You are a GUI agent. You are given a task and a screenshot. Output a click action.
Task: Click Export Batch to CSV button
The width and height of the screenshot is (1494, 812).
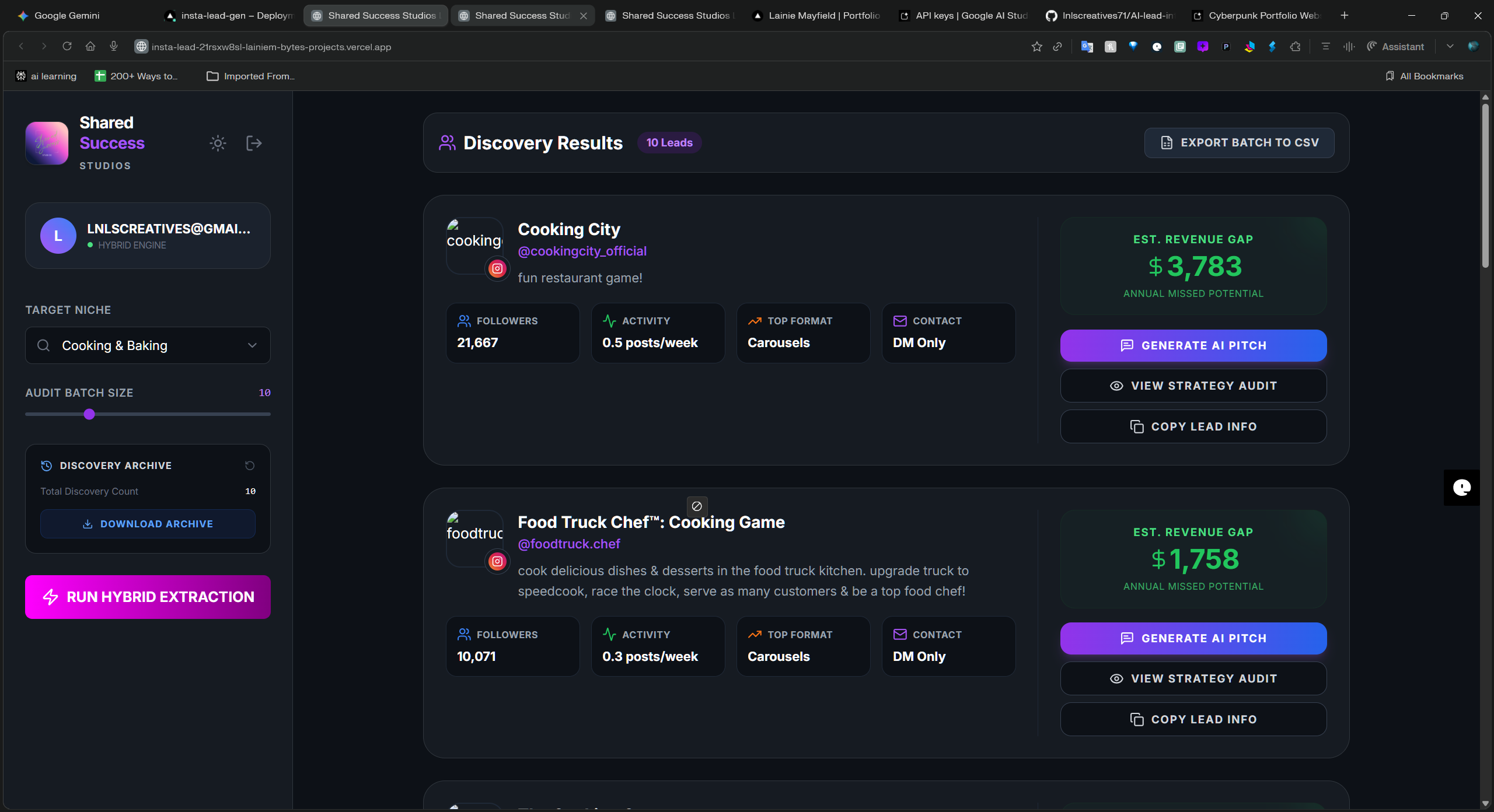[1239, 143]
